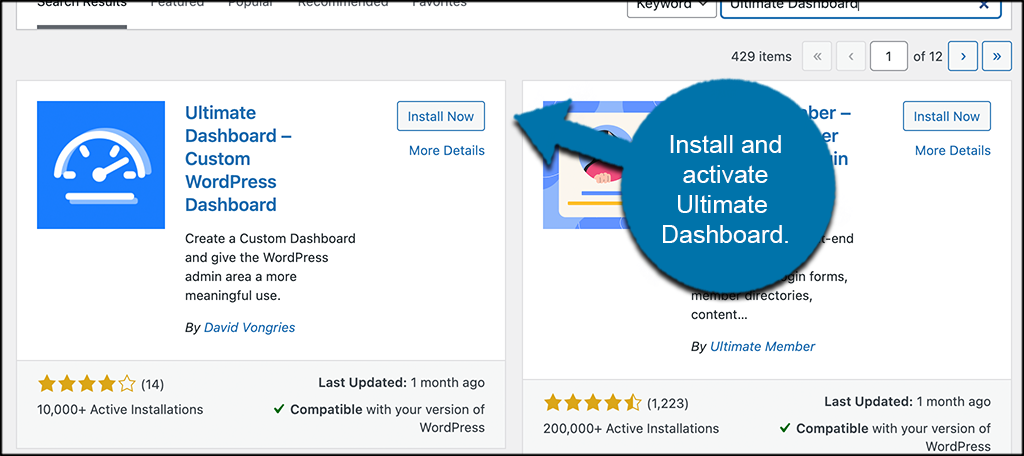Click '10,000+ Active Installations' text
This screenshot has height=456, width=1024.
[120, 410]
